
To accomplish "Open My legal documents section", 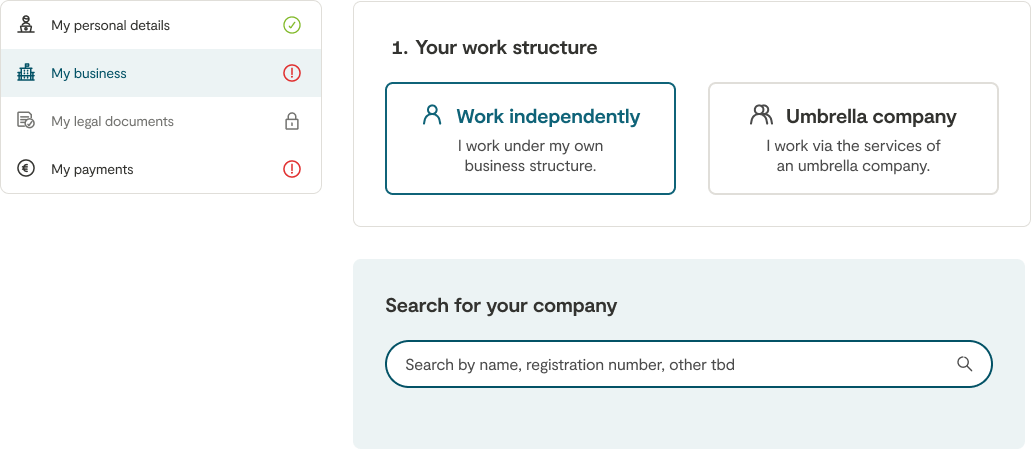I will click(x=112, y=121).
